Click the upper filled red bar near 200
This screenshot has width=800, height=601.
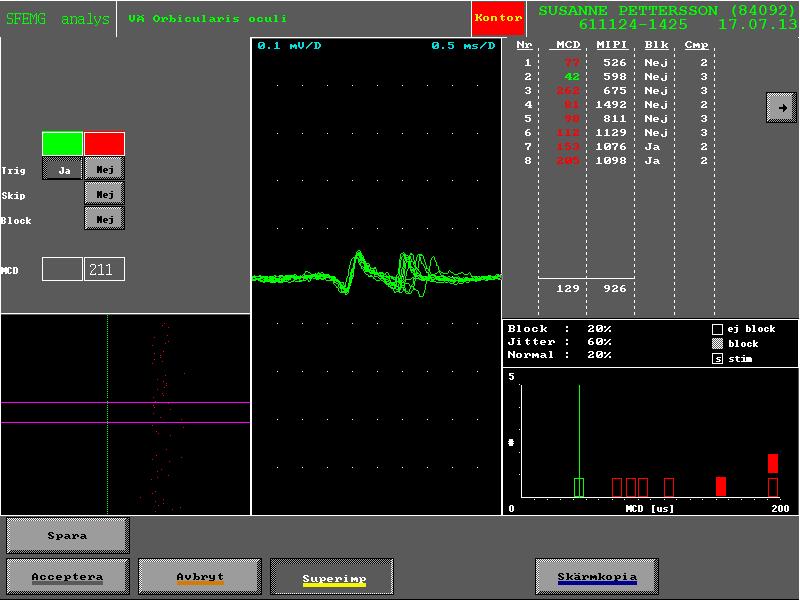pos(773,463)
